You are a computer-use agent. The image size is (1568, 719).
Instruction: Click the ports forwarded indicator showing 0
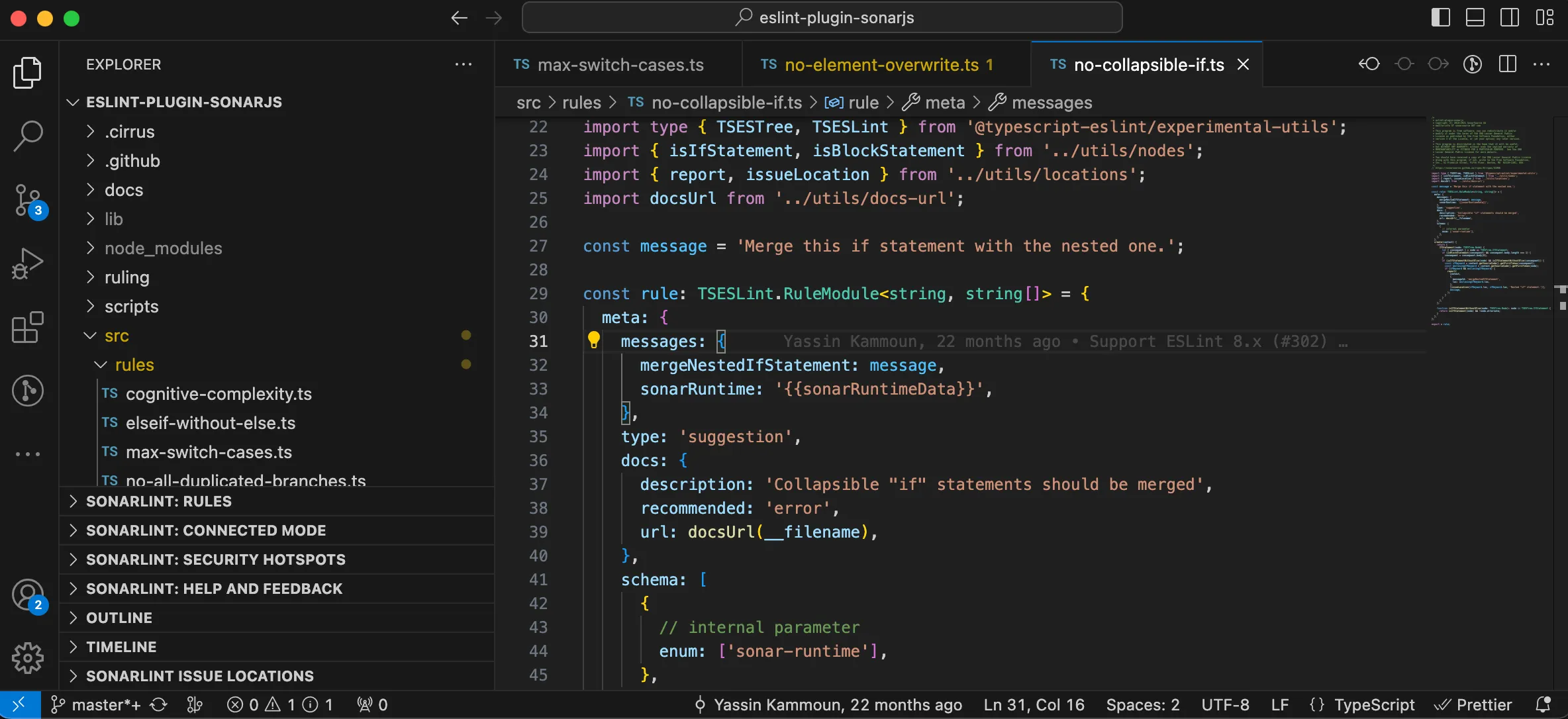[x=372, y=704]
